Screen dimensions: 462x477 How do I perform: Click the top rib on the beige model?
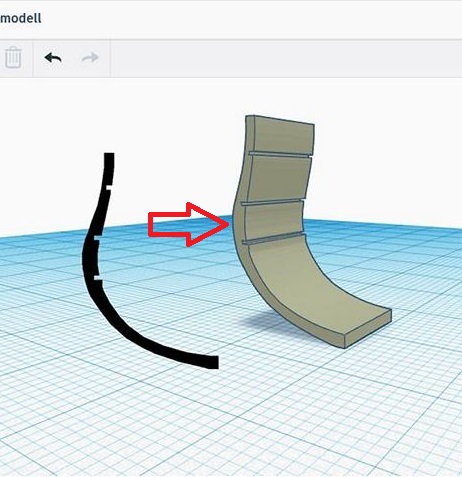(281, 154)
